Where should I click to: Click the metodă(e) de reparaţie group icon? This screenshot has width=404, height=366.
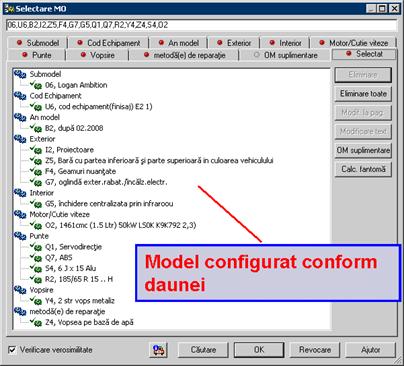(x=20, y=312)
